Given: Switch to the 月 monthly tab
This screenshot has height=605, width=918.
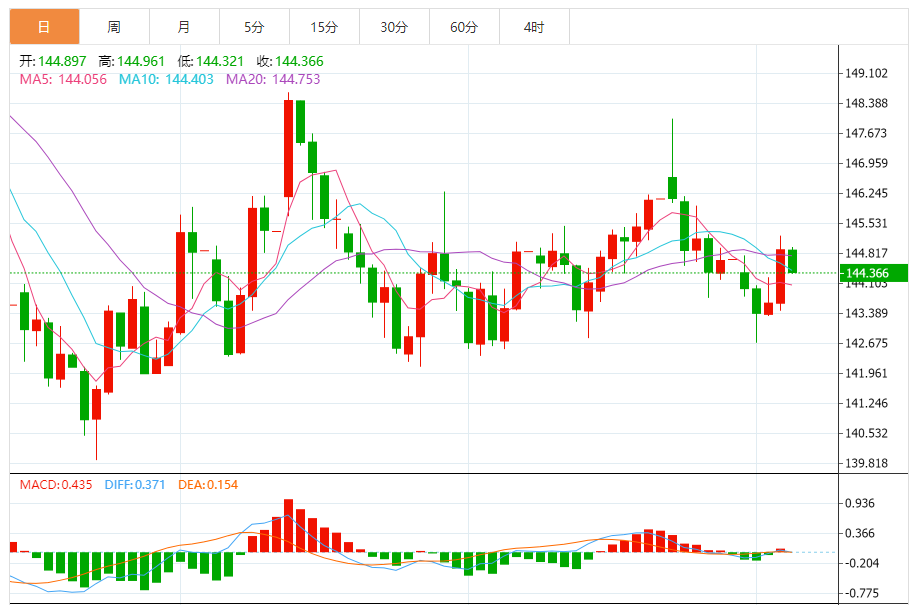Looking at the screenshot, I should pos(184,27).
